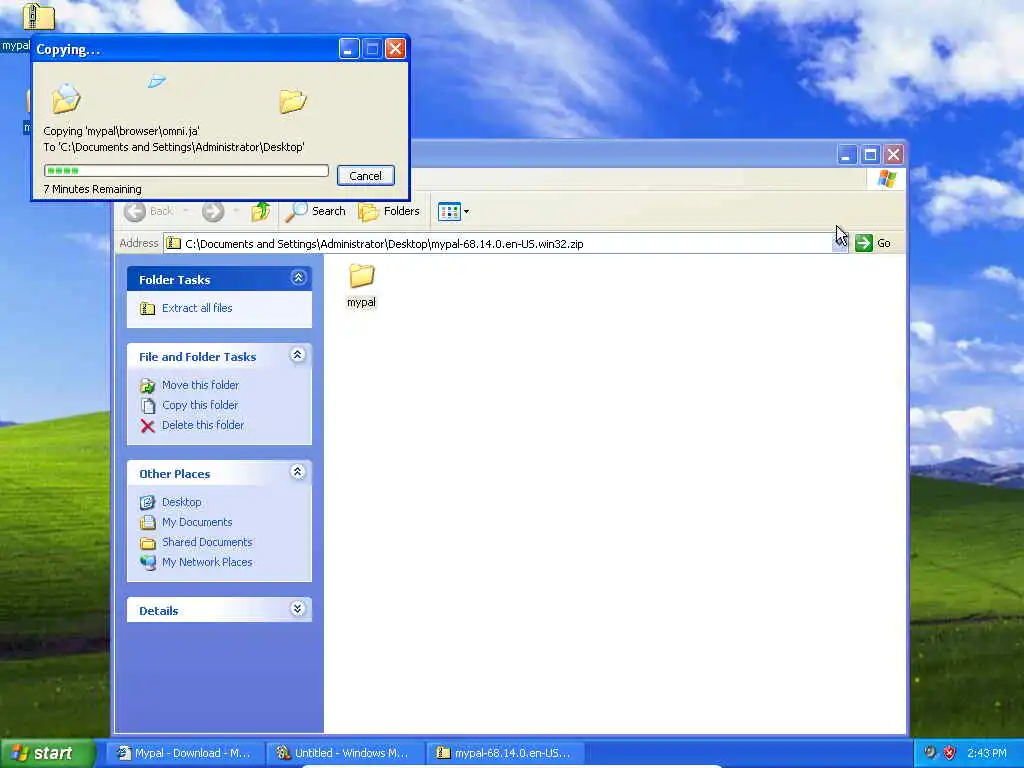Go to Desktop under Other Places

182,502
